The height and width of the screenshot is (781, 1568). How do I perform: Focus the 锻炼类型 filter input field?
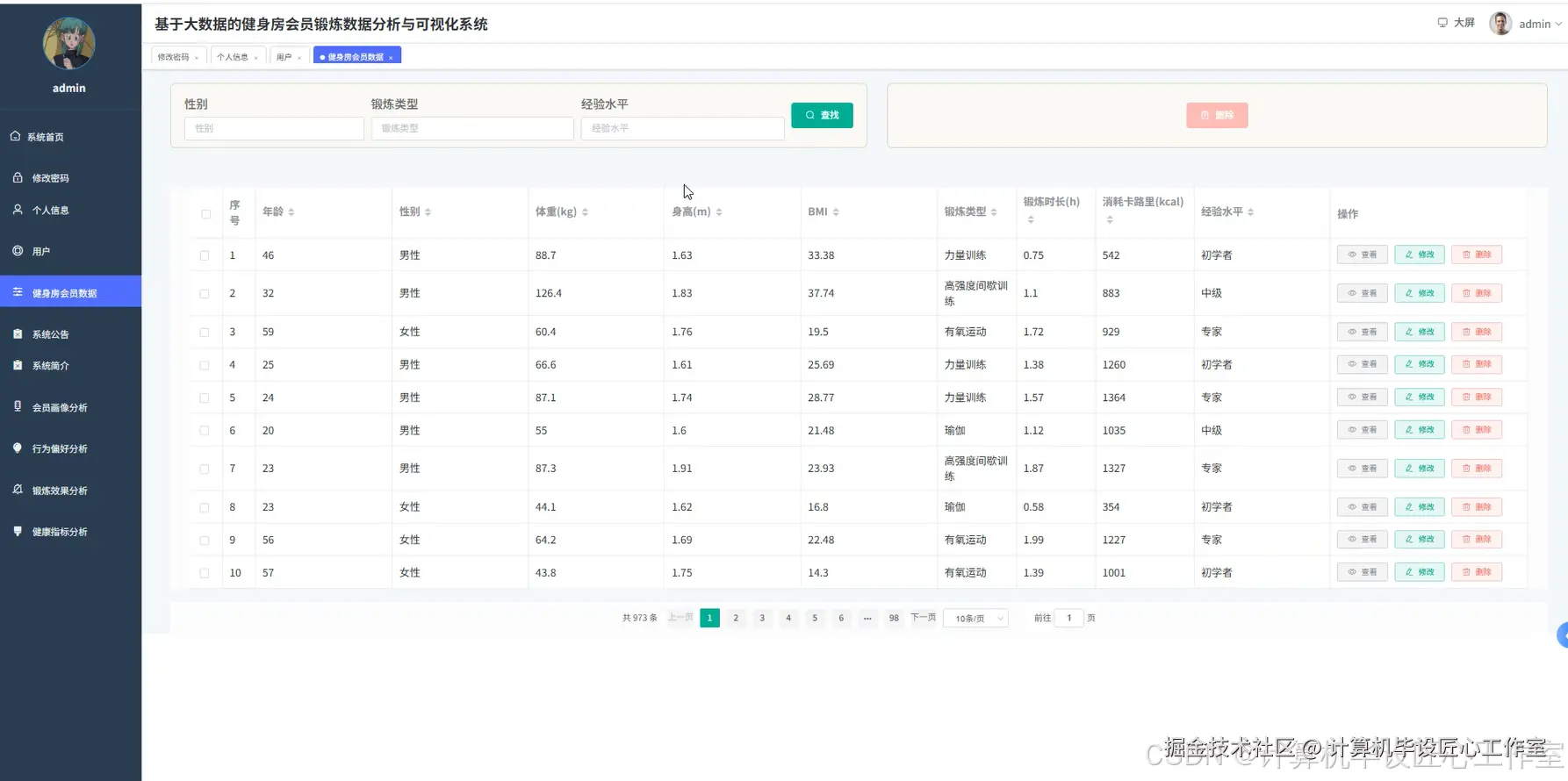click(x=472, y=128)
